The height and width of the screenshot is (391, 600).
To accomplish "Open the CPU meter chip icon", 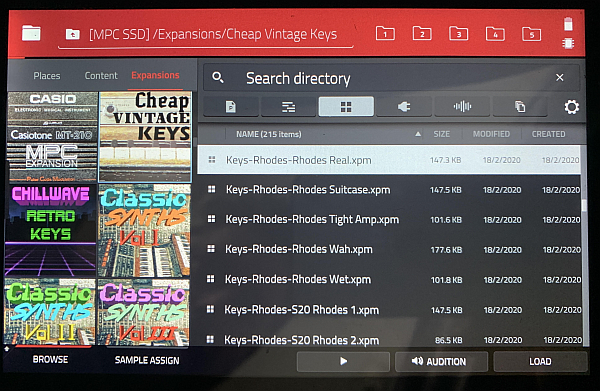I will (568, 43).
